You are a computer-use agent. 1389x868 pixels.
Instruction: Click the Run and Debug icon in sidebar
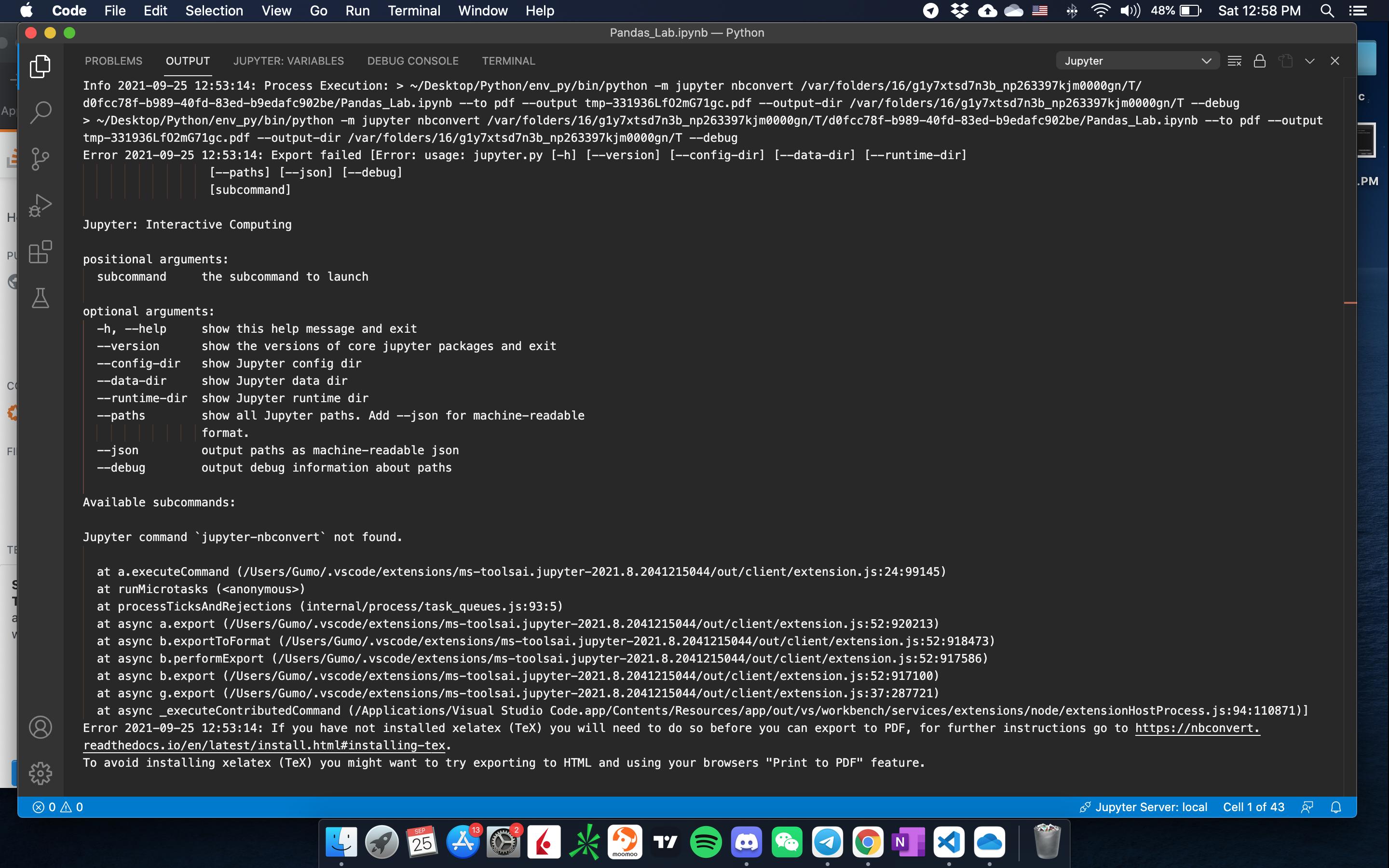(x=41, y=205)
